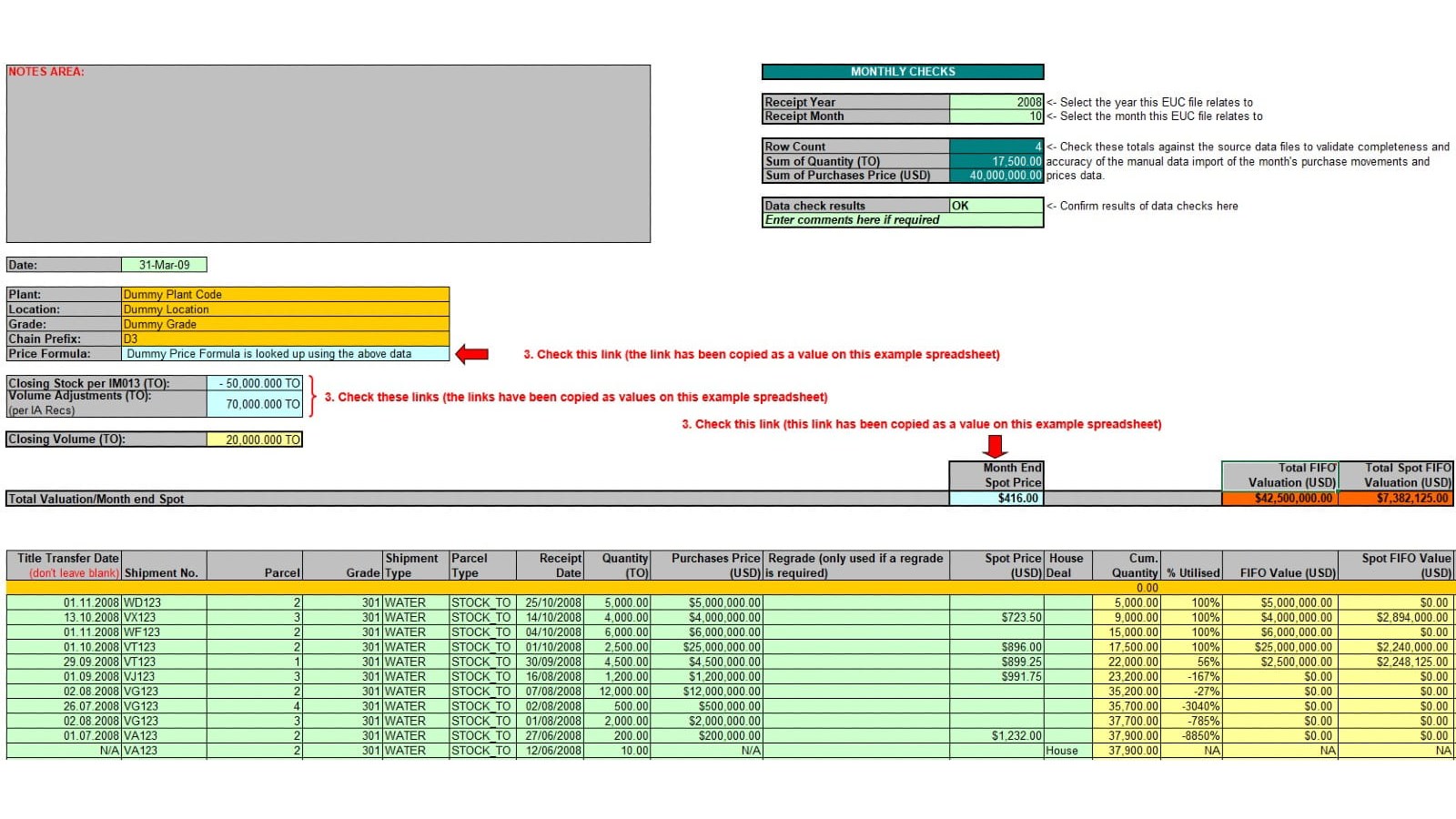1456x819 pixels.
Task: Select the Volume Adjustments value 70,000.000 TO
Action: coord(255,404)
